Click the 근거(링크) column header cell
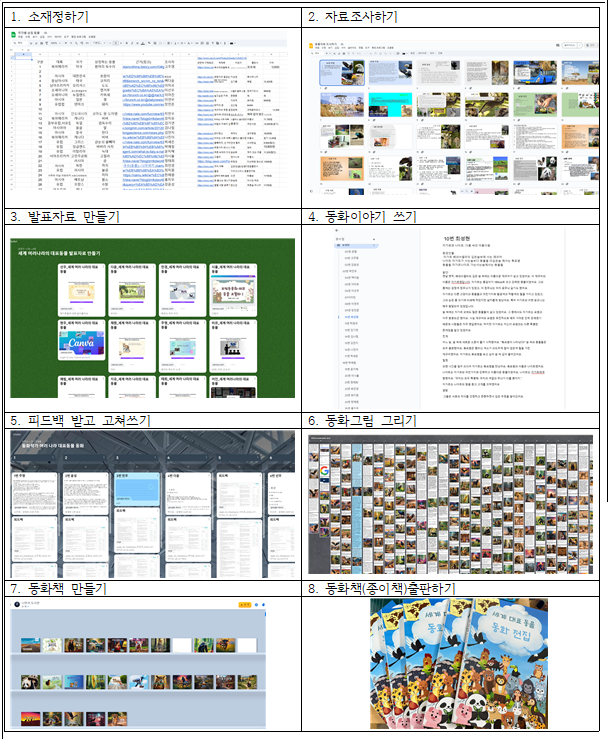The height and width of the screenshot is (739, 609). click(x=143, y=62)
